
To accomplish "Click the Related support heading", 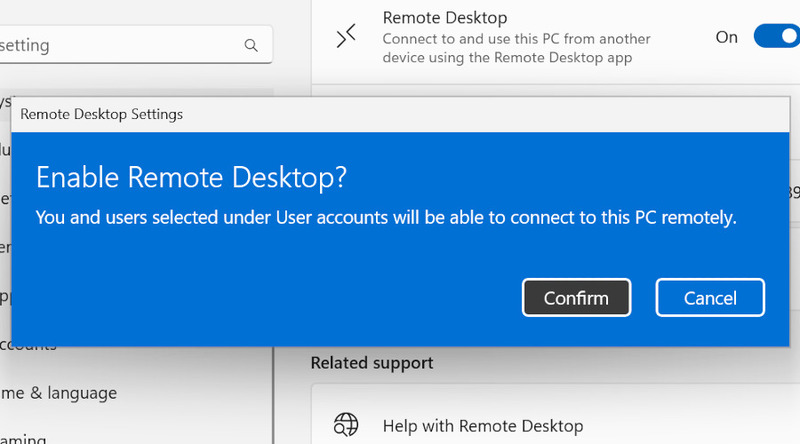I will (x=372, y=362).
